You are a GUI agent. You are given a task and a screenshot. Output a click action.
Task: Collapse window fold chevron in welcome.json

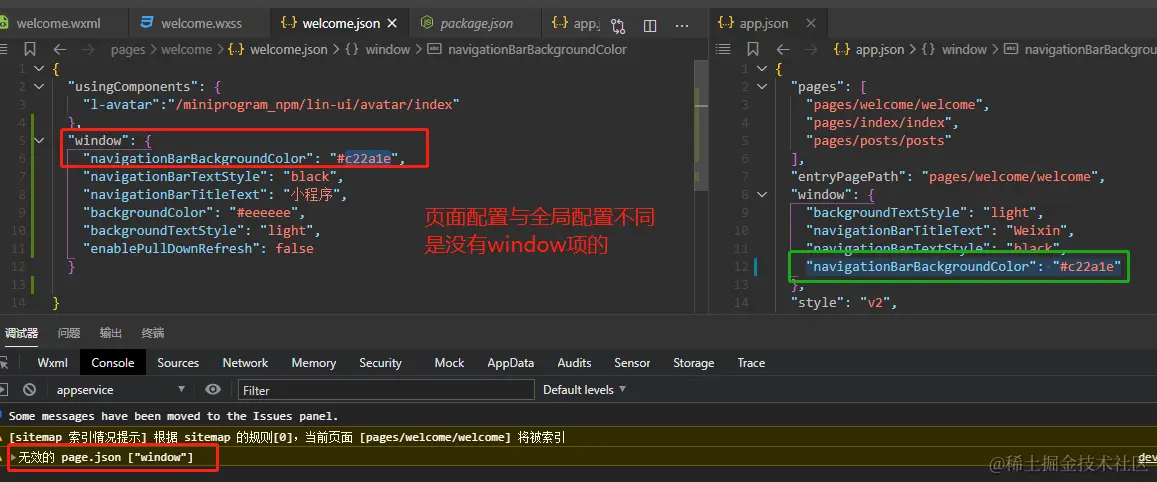[38, 140]
